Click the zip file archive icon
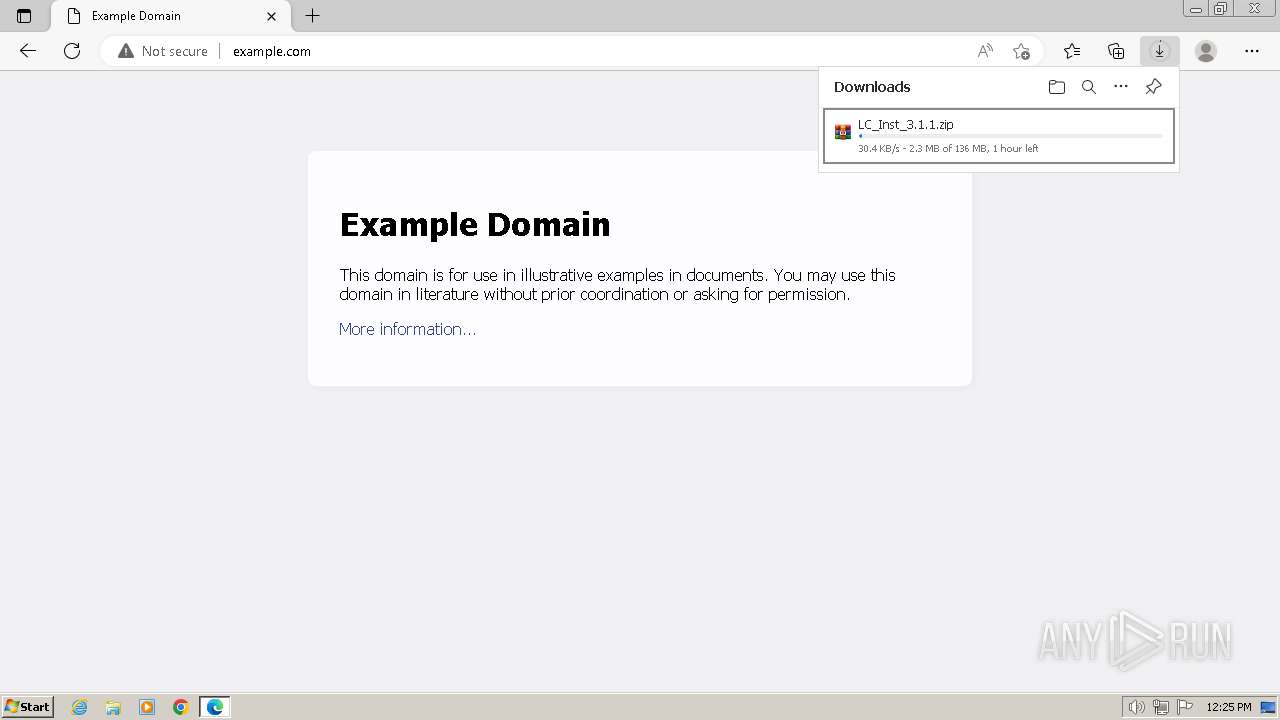 coord(843,132)
